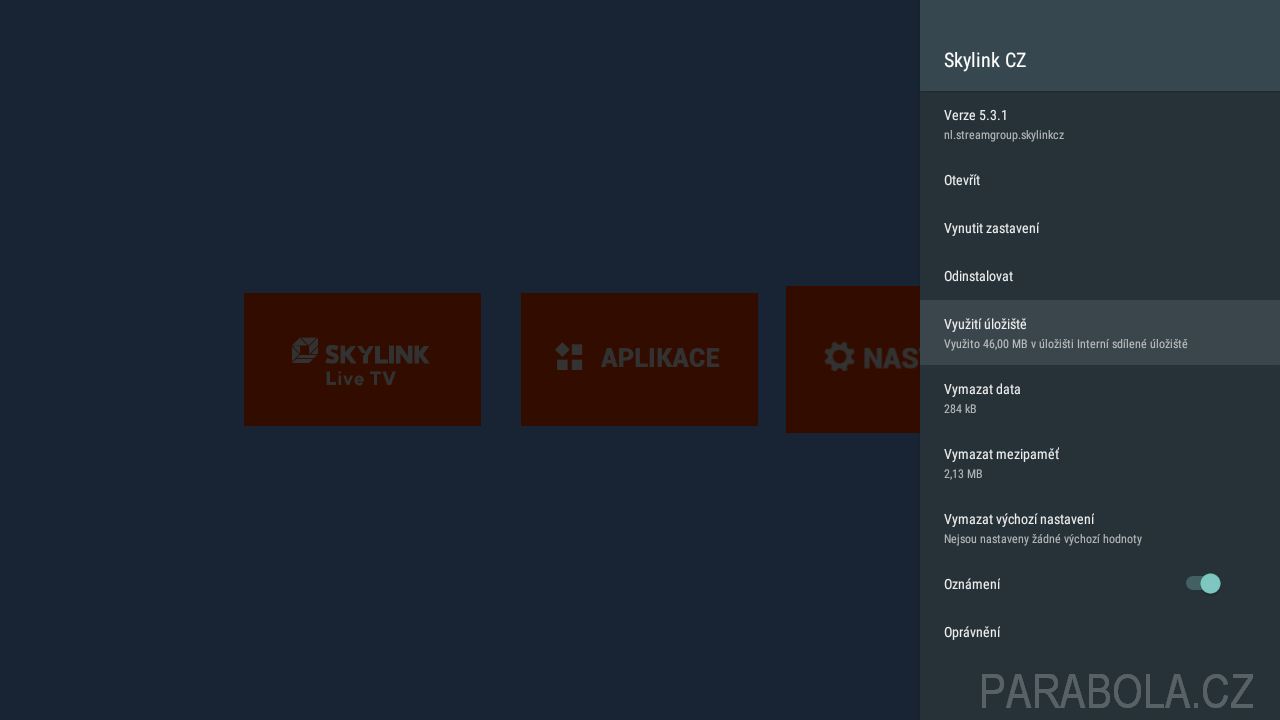Screen dimensions: 1280x720
Task: Click the Skylink Live TV tile
Action: [x=362, y=359]
